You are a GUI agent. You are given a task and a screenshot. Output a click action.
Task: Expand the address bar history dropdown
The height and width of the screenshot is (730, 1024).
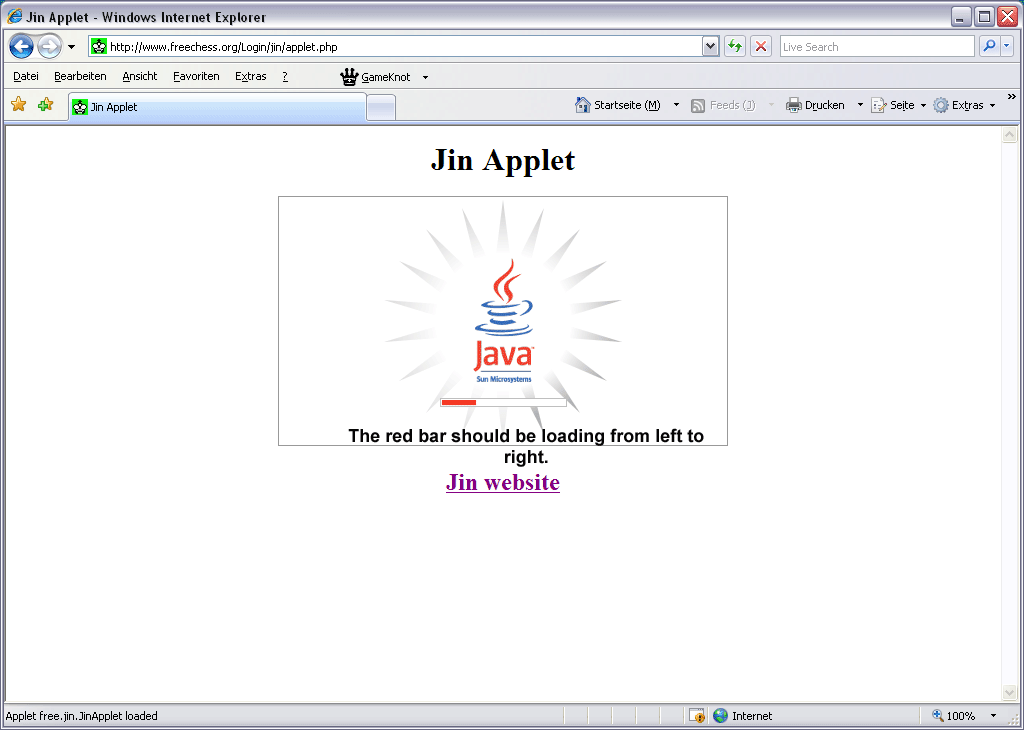(711, 46)
